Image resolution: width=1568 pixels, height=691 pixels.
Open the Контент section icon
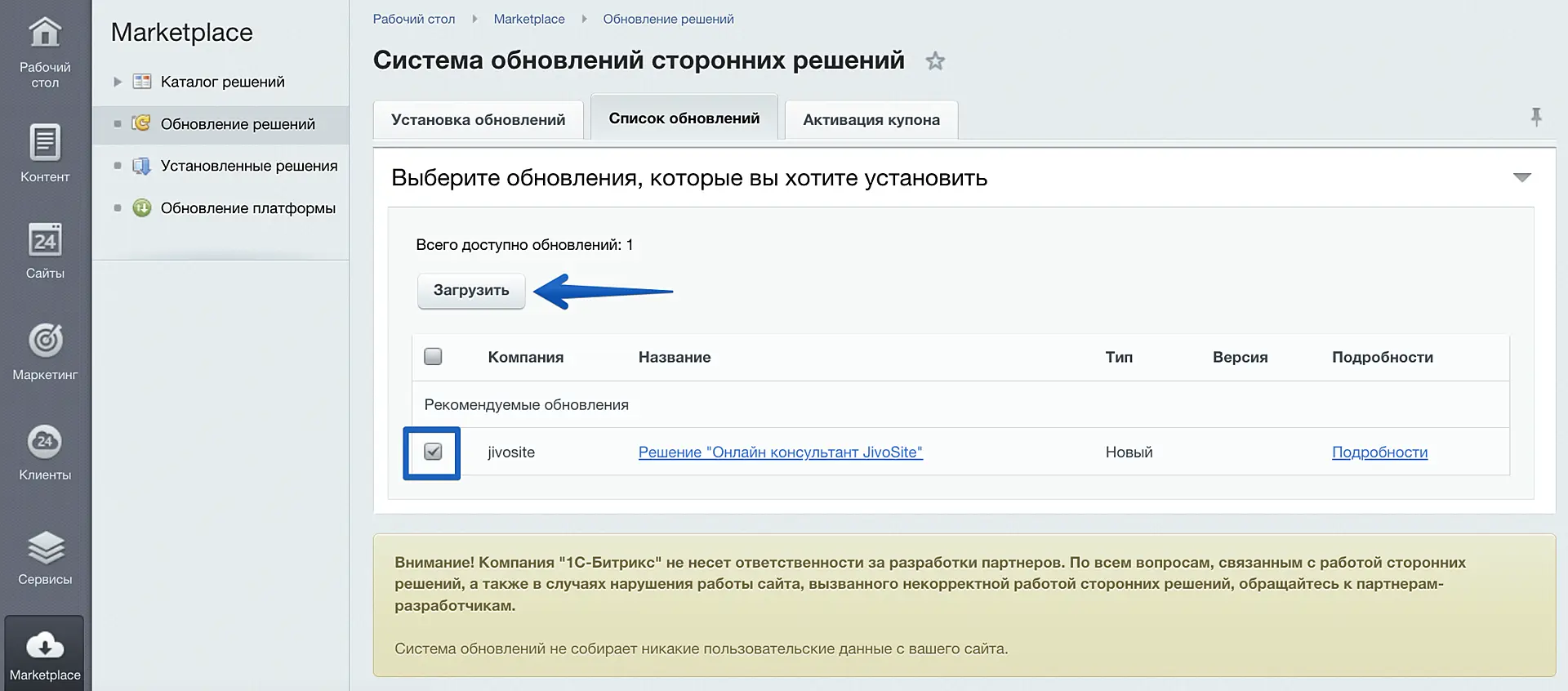coord(45,143)
